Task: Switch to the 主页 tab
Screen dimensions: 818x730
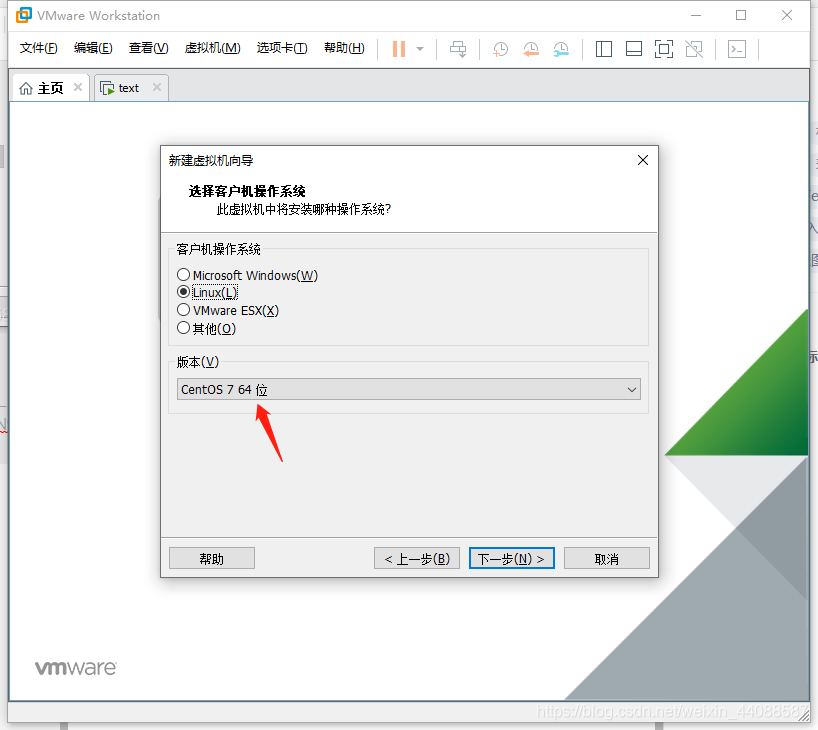Action: click(x=51, y=88)
